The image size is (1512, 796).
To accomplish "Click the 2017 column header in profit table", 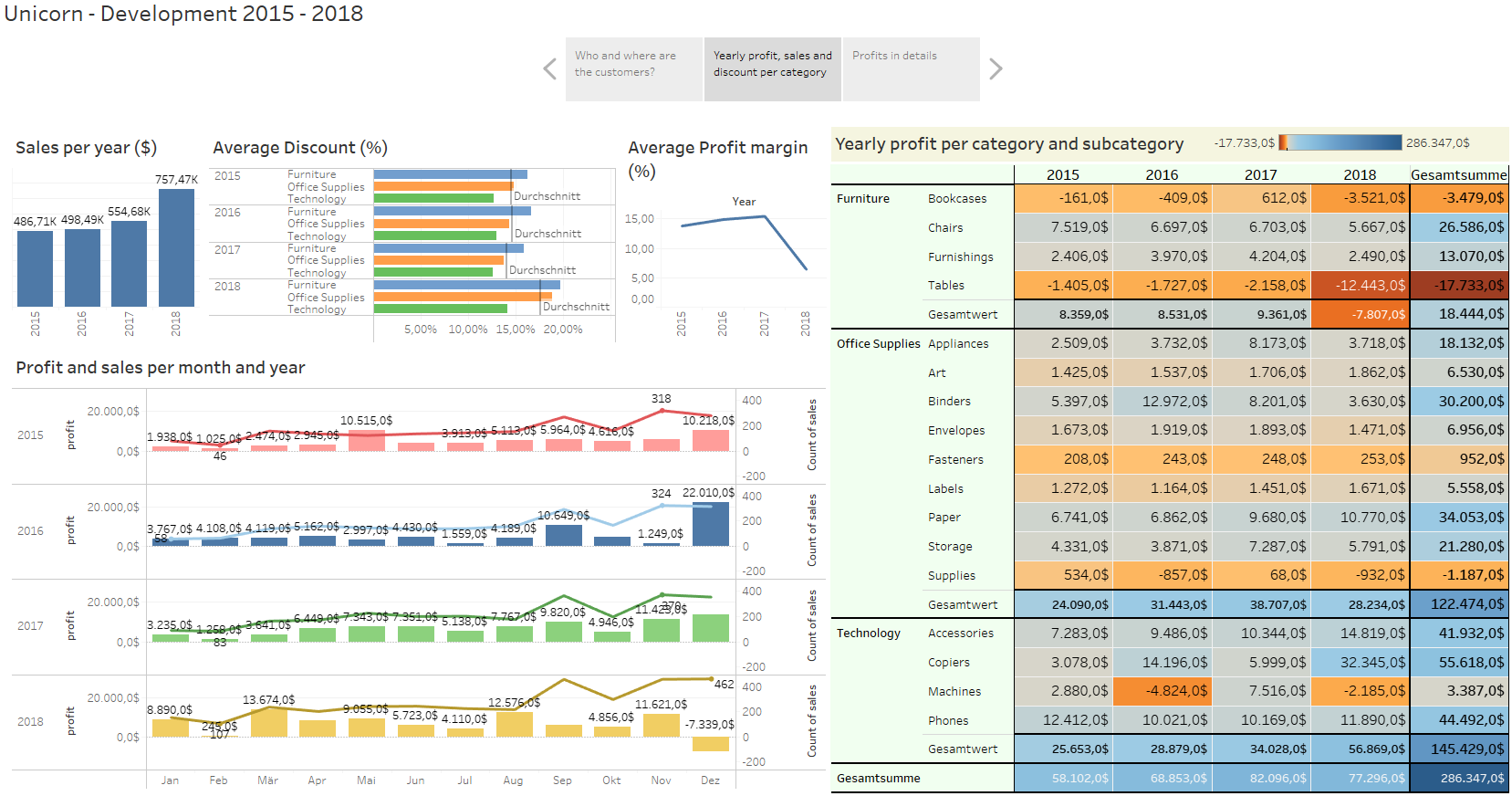I will (1260, 174).
